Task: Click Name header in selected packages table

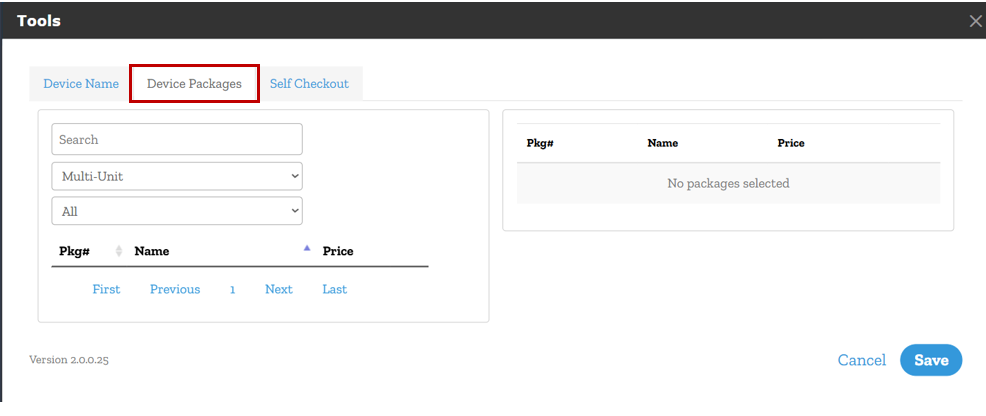Action: [662, 143]
